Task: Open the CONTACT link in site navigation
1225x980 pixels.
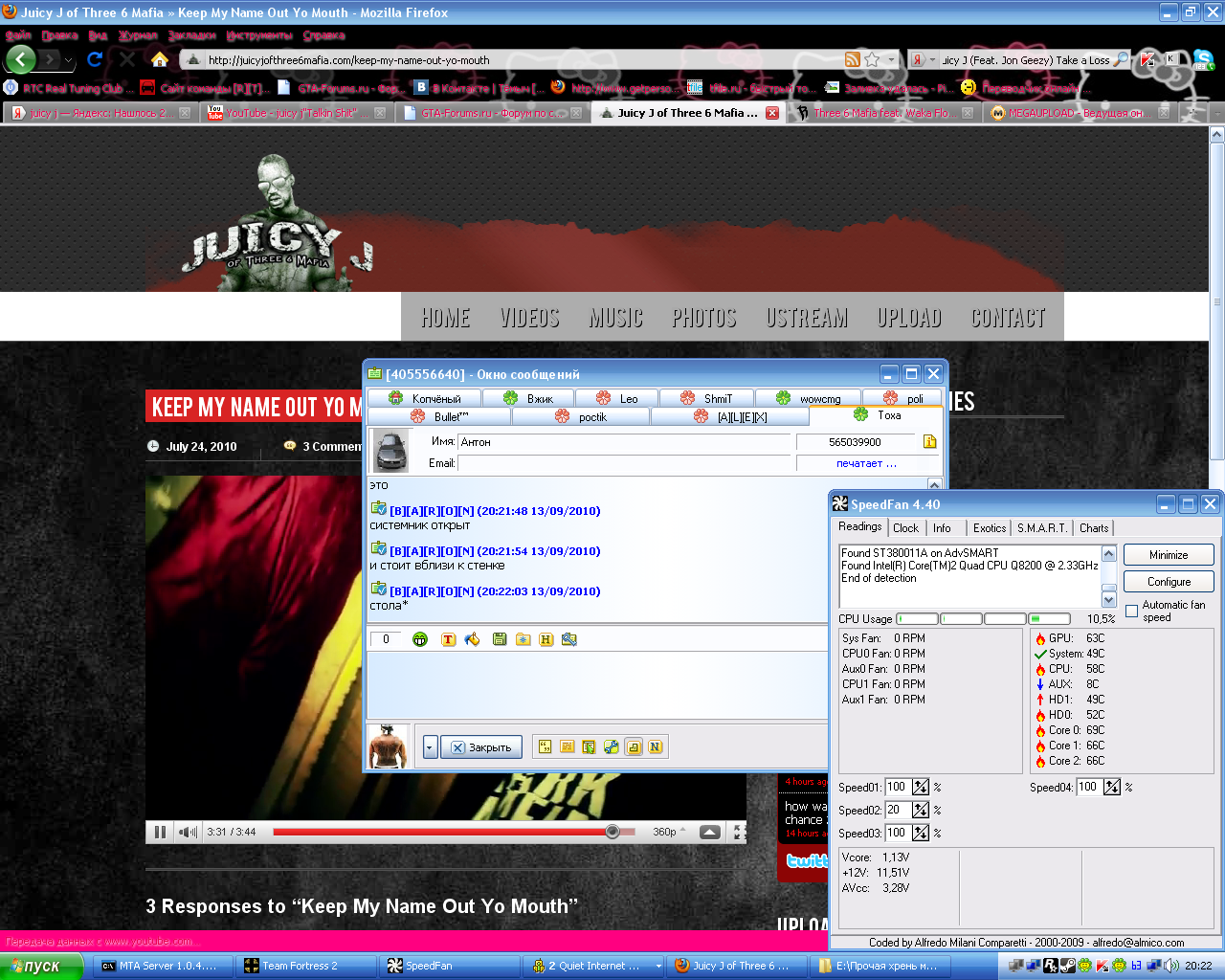Action: click(x=1008, y=318)
